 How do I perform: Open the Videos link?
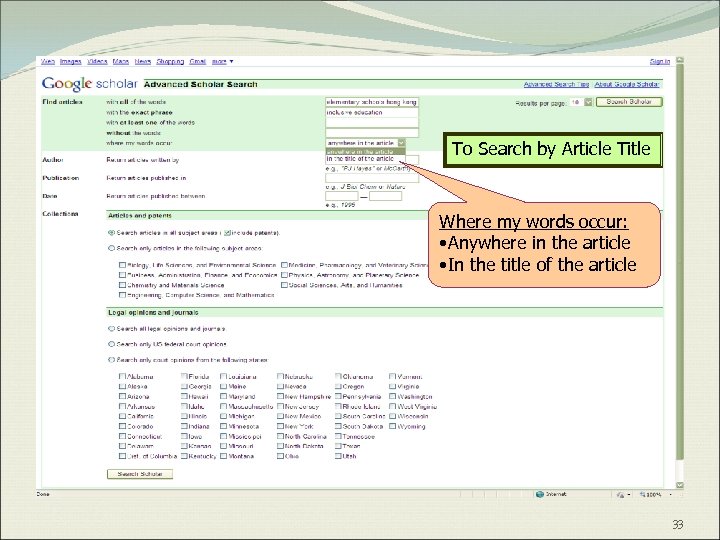[97, 62]
